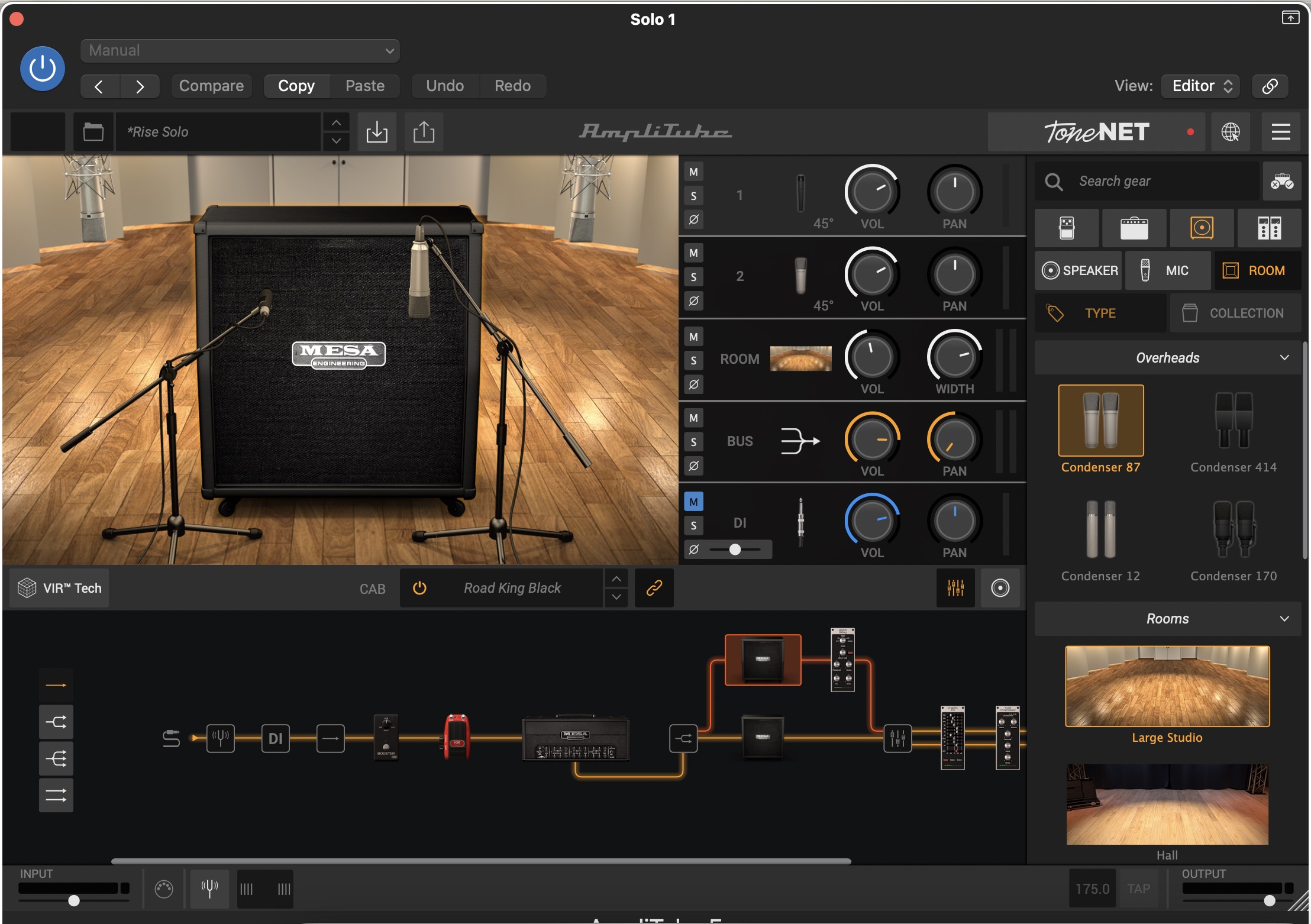
Task: Invert phase on the ROOM channel
Action: click(693, 385)
